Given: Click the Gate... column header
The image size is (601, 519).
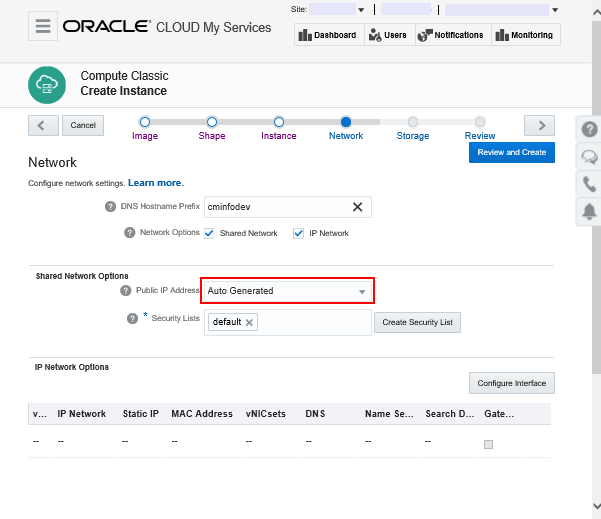Looking at the screenshot, I should click(x=499, y=414).
